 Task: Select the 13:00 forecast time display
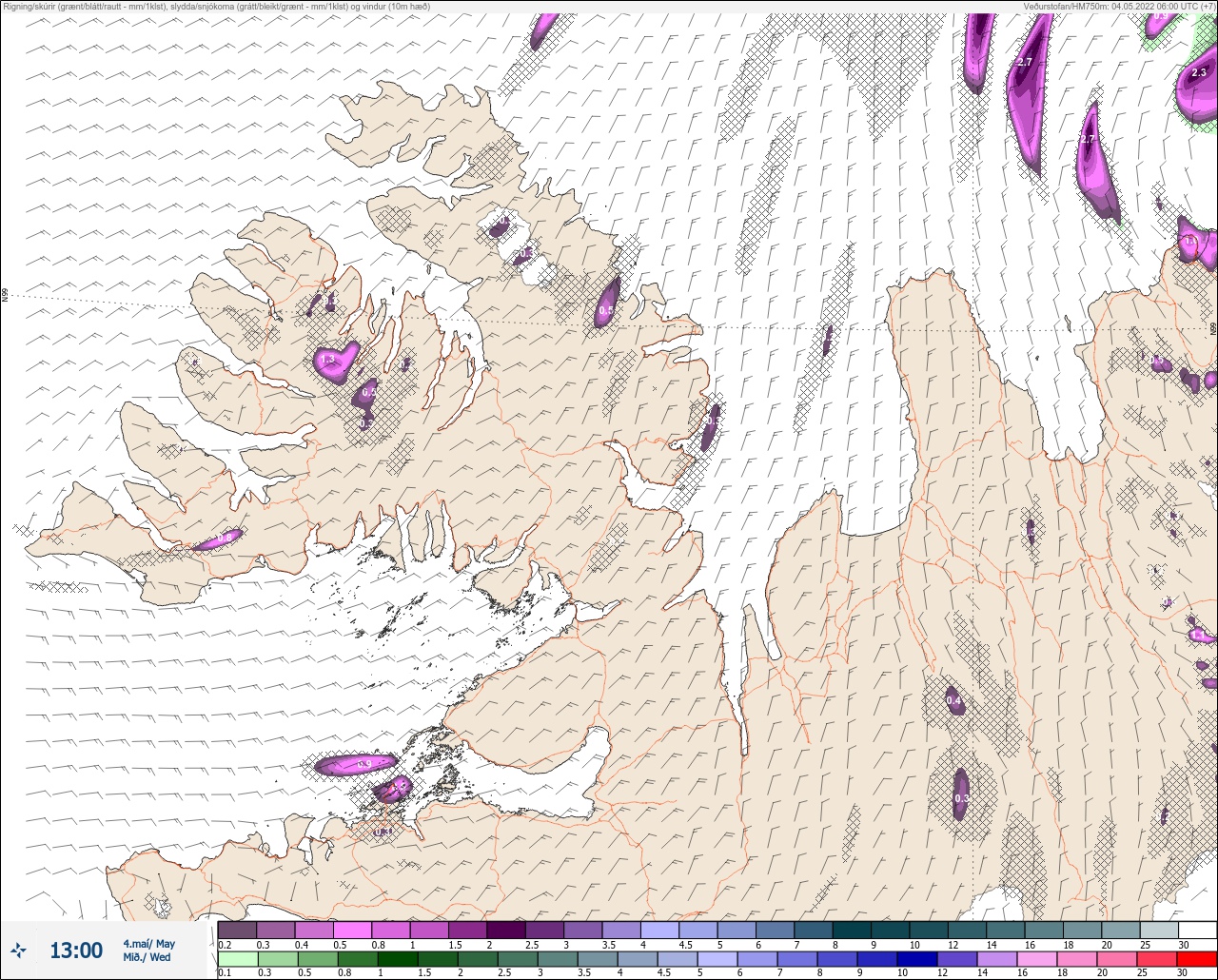[x=75, y=951]
